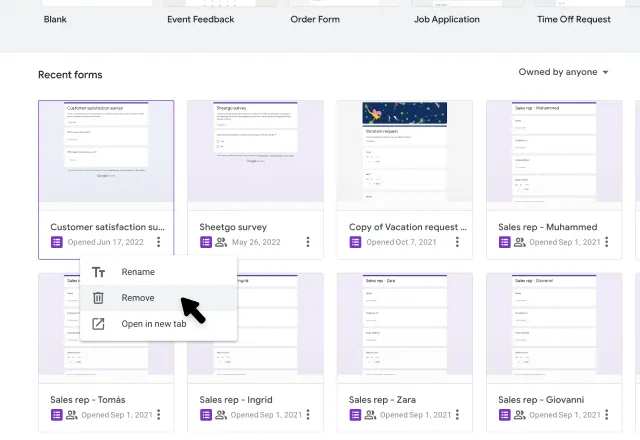Click the Sheetgo survey title text
Viewport: 640px width, 440px height.
click(233, 227)
